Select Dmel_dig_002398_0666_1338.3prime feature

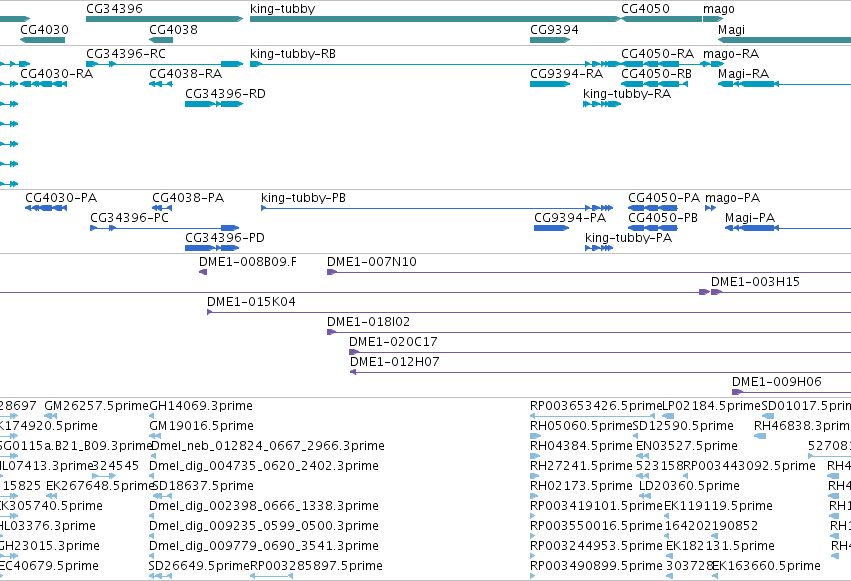coord(151,516)
